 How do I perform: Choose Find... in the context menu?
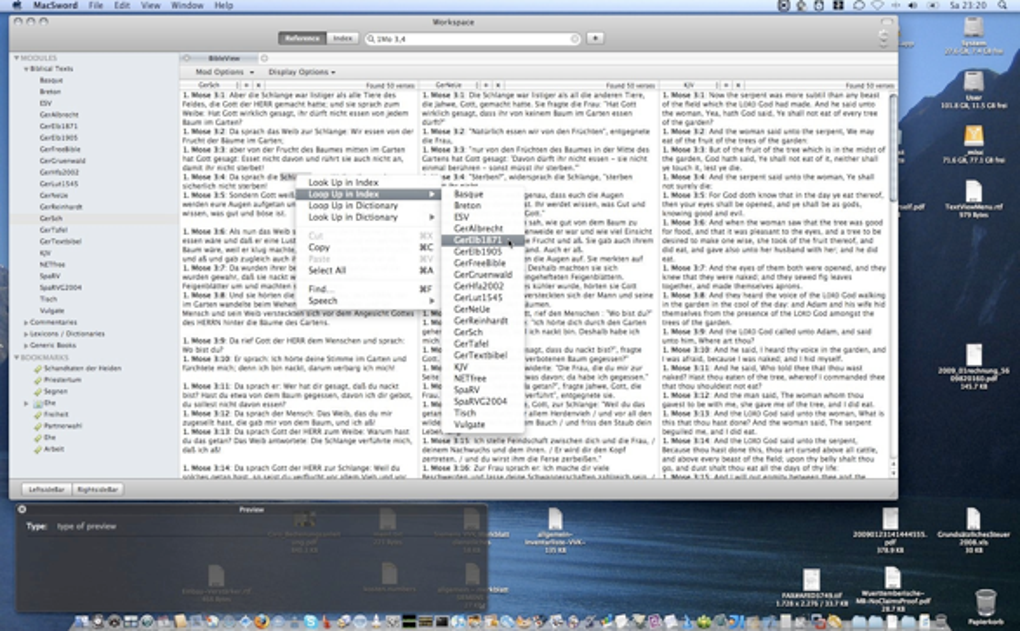[368, 289]
